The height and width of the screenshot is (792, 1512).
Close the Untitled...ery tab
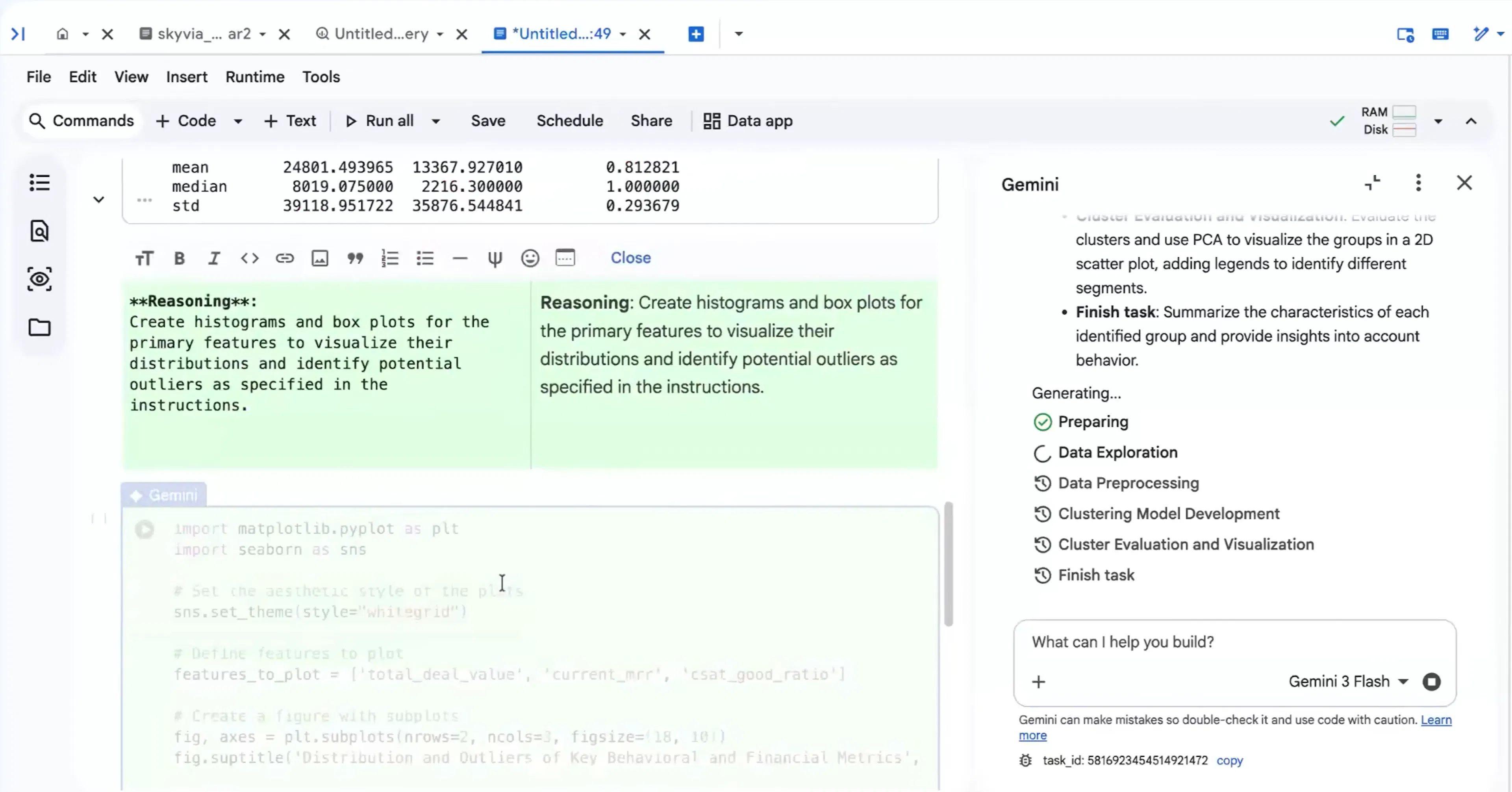click(x=462, y=35)
